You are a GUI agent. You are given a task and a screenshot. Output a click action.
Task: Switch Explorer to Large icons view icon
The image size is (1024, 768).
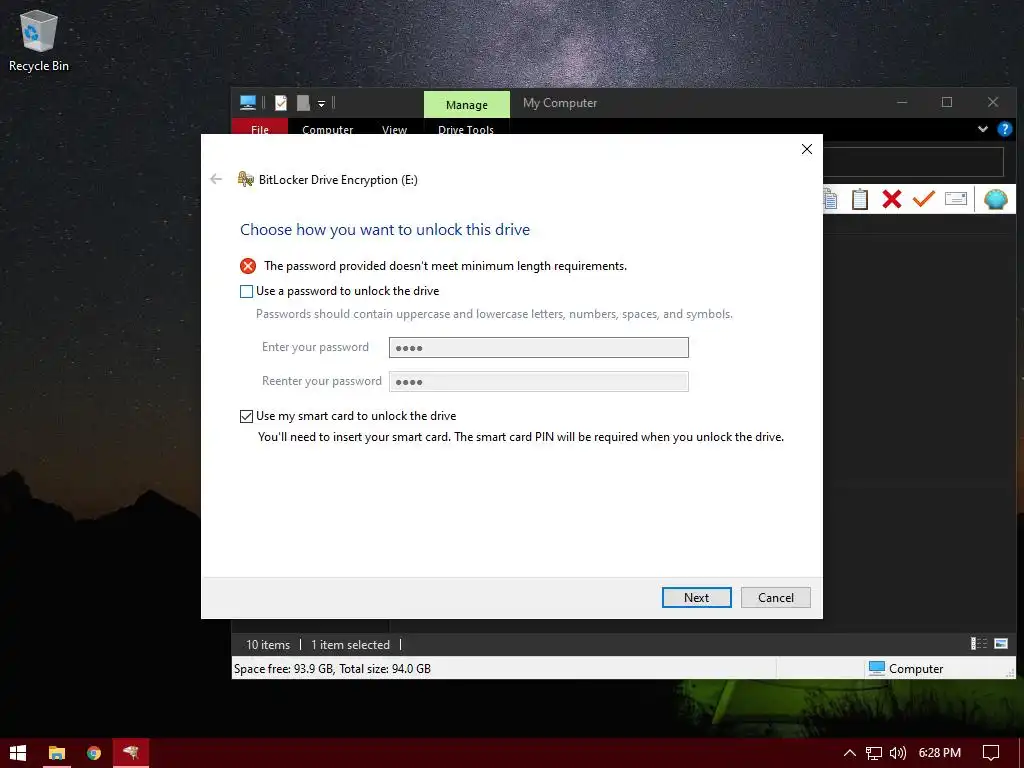(x=1000, y=644)
